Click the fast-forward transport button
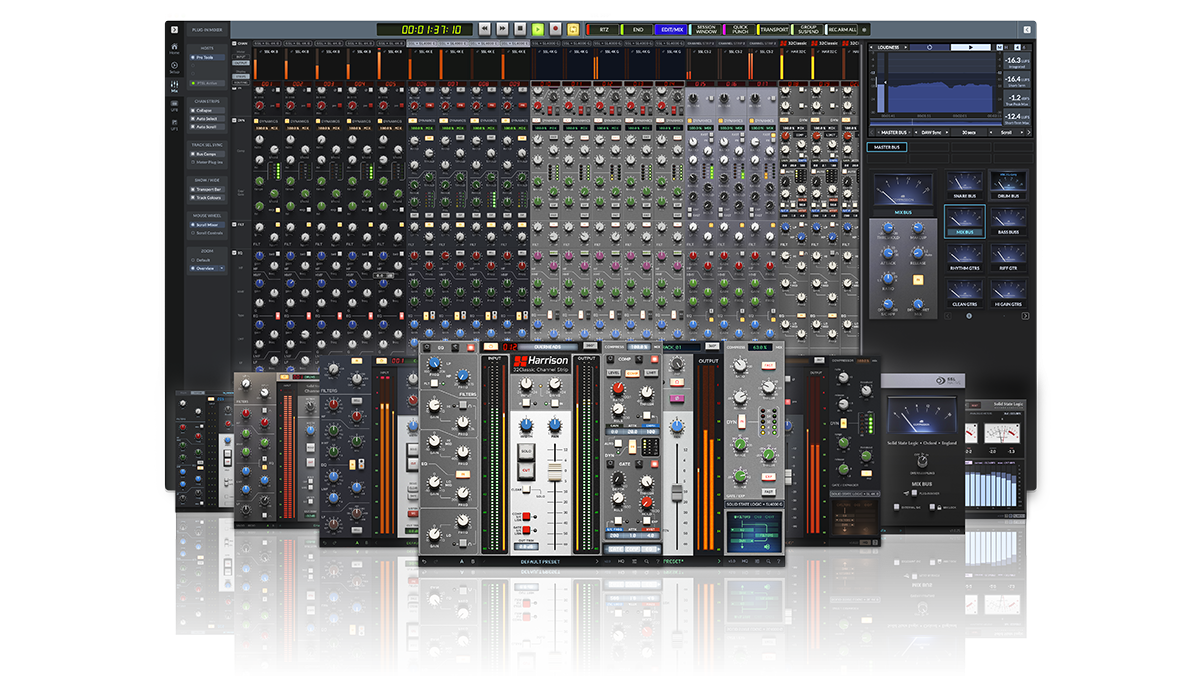Screen dimensions: 1200x685 click(502, 30)
